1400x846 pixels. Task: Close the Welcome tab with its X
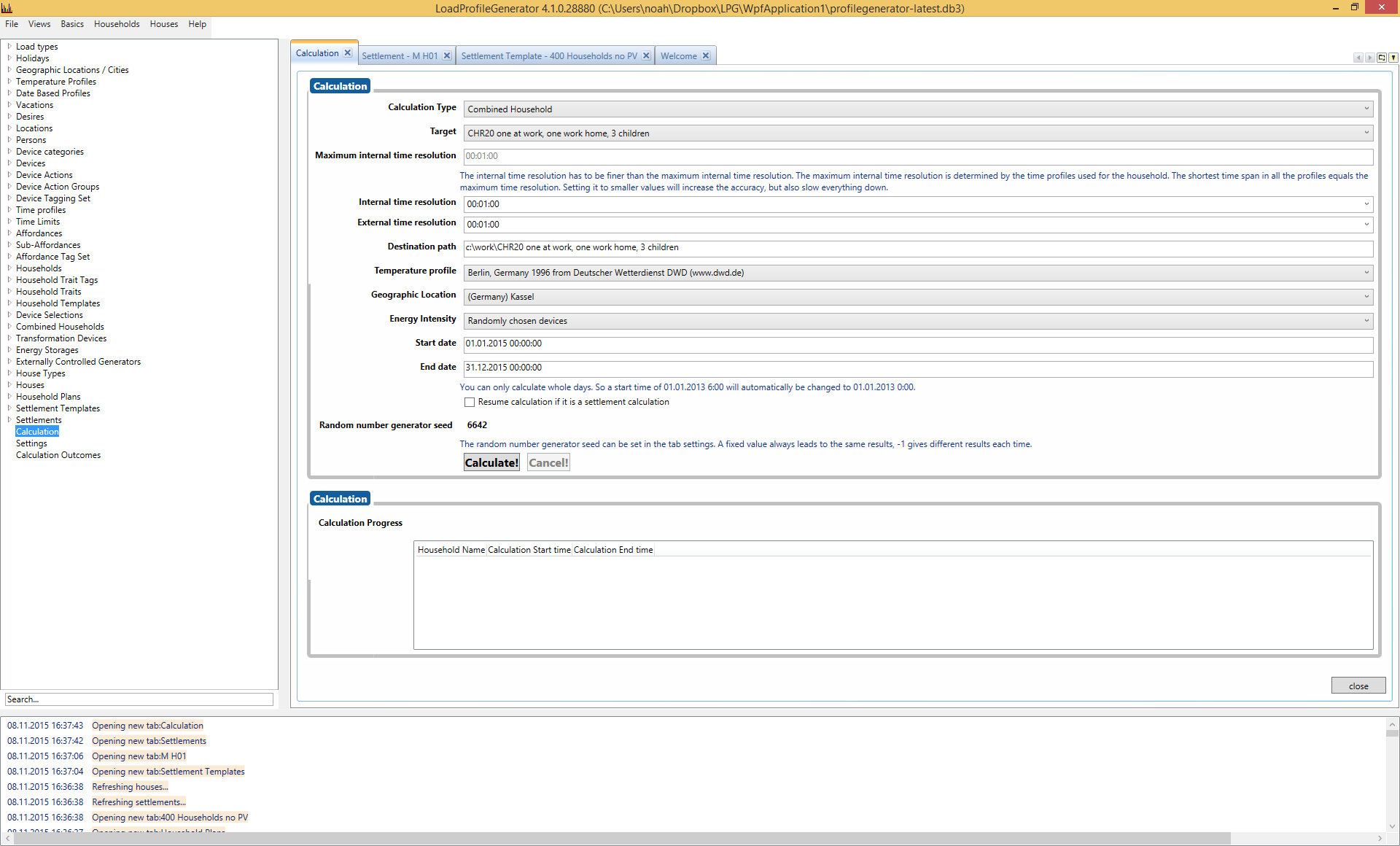[706, 56]
